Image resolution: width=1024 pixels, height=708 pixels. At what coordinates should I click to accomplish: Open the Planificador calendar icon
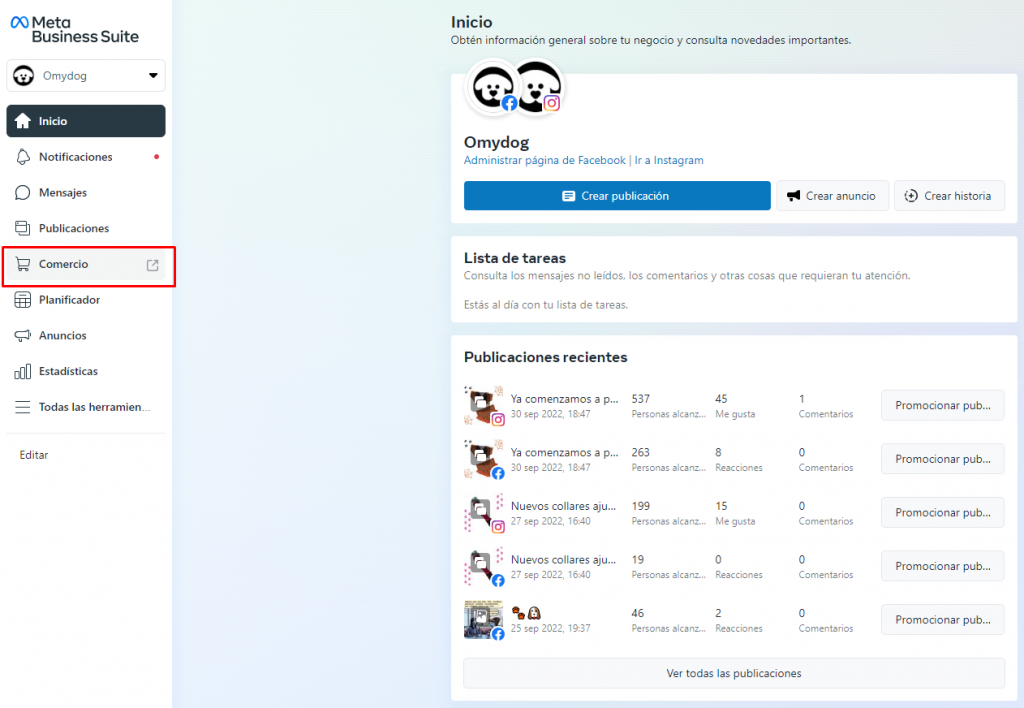[23, 300]
